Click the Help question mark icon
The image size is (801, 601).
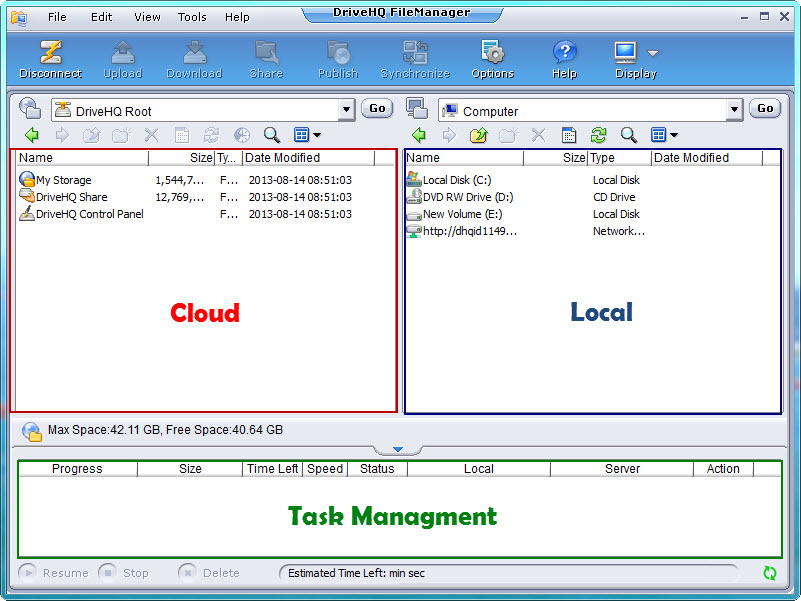[x=564, y=53]
